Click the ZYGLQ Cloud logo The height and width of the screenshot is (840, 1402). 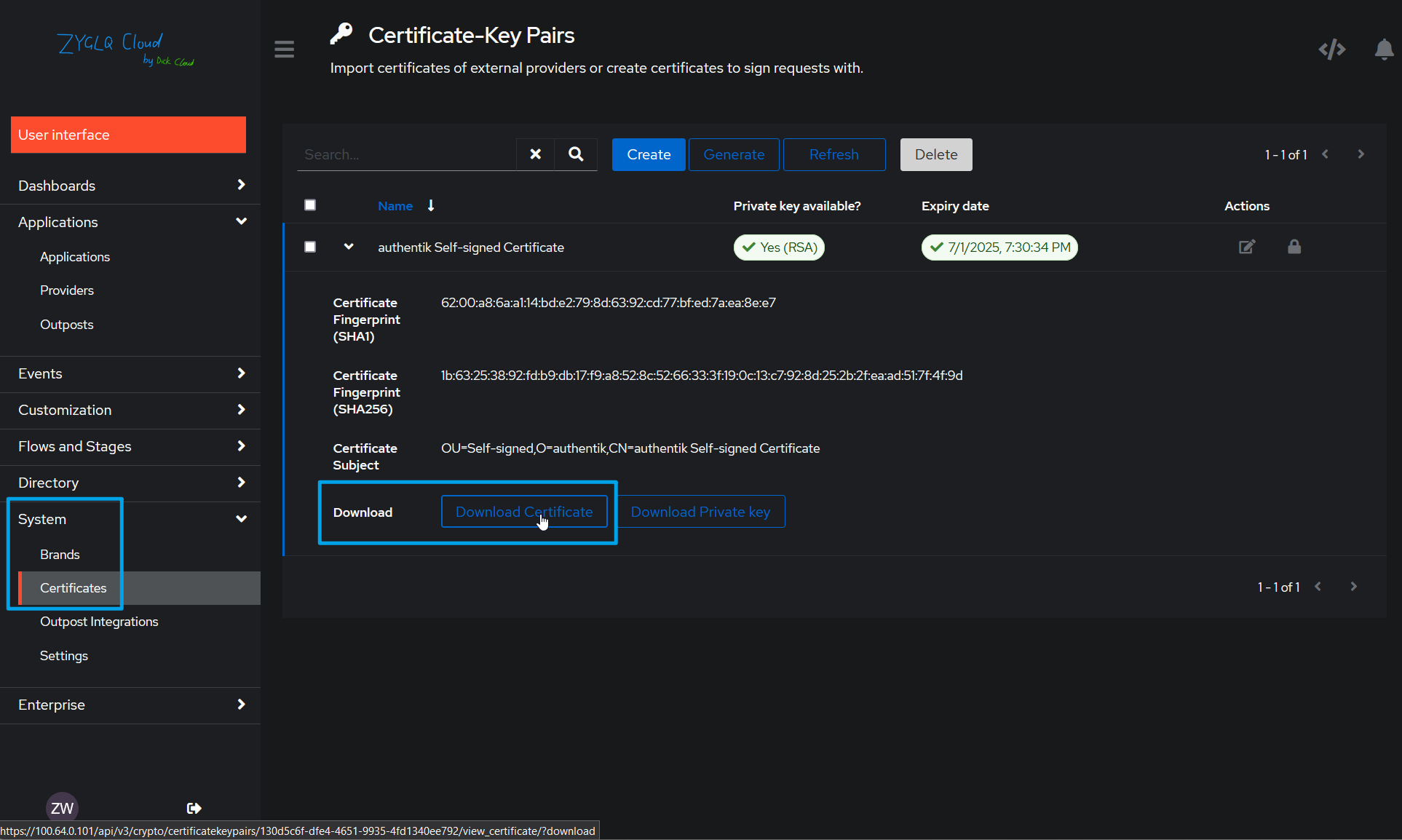tap(125, 49)
